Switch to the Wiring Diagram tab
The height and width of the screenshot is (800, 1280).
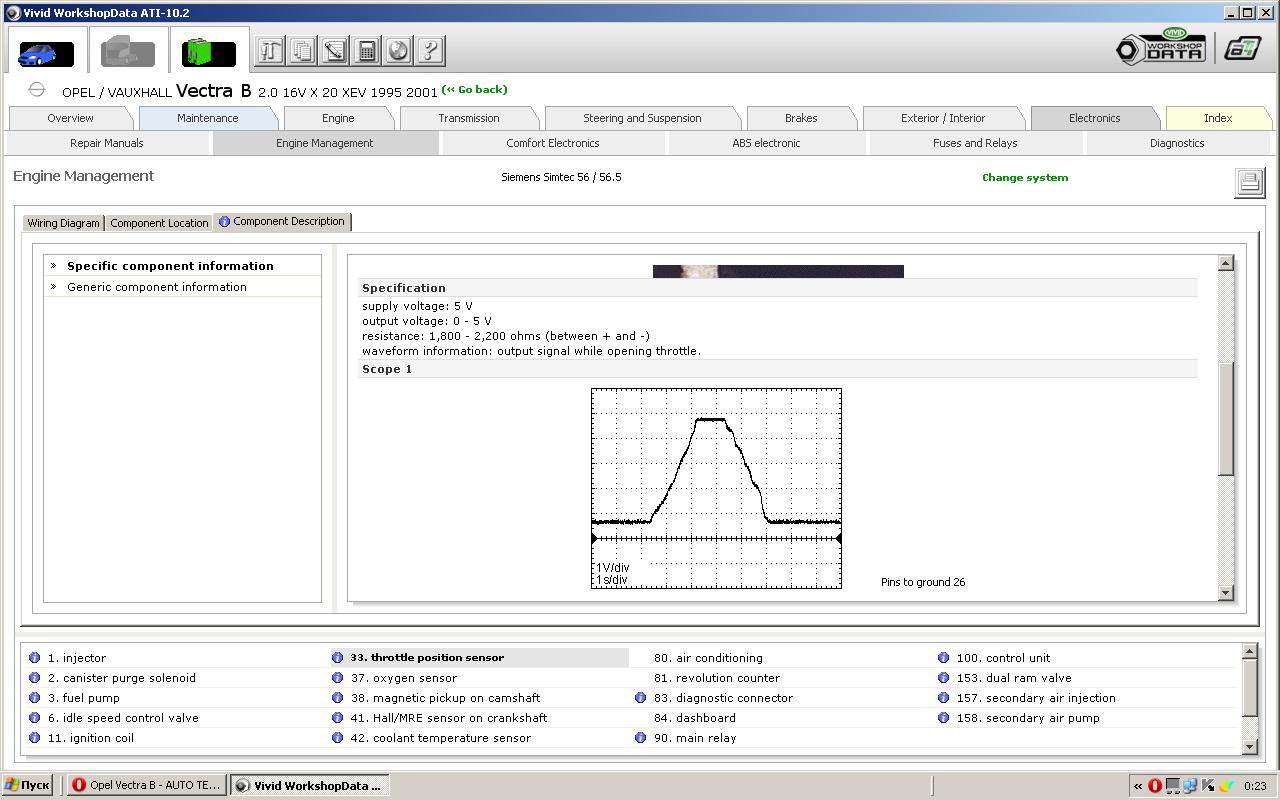64,223
